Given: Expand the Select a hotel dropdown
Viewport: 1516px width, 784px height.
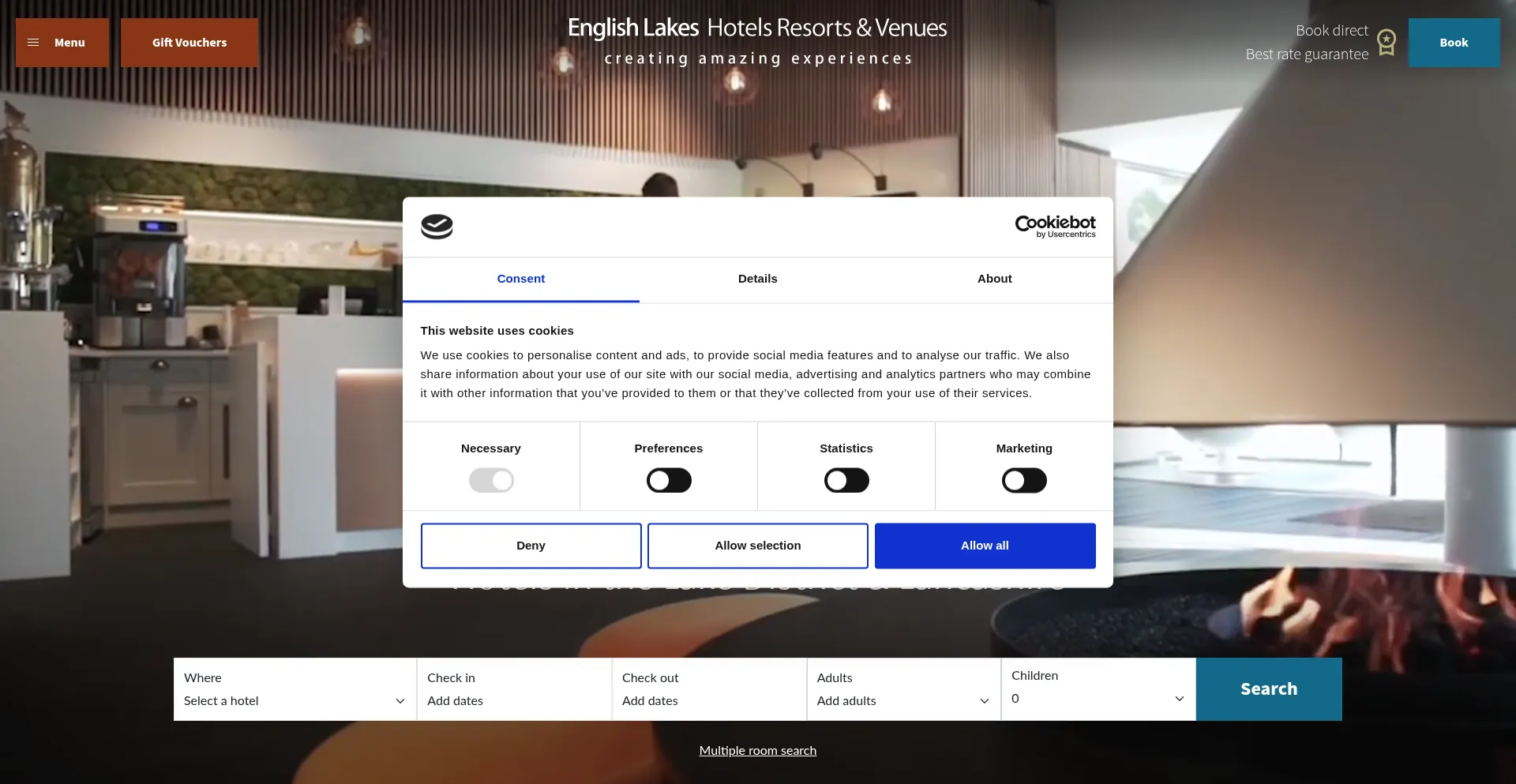Looking at the screenshot, I should pyautogui.click(x=295, y=700).
